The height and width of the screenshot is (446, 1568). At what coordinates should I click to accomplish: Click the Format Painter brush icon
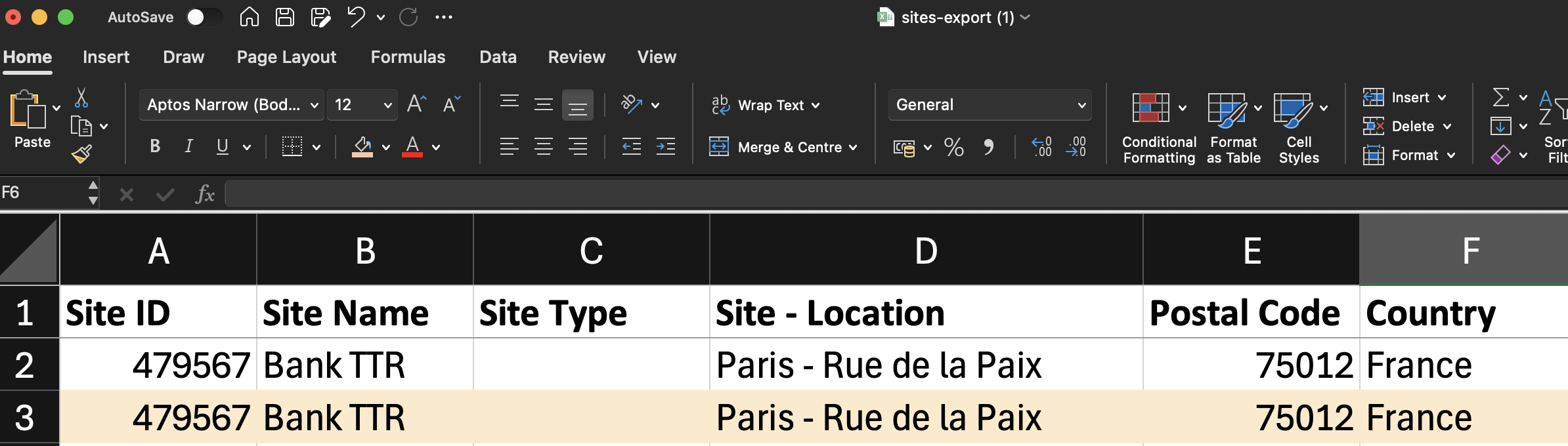(81, 154)
